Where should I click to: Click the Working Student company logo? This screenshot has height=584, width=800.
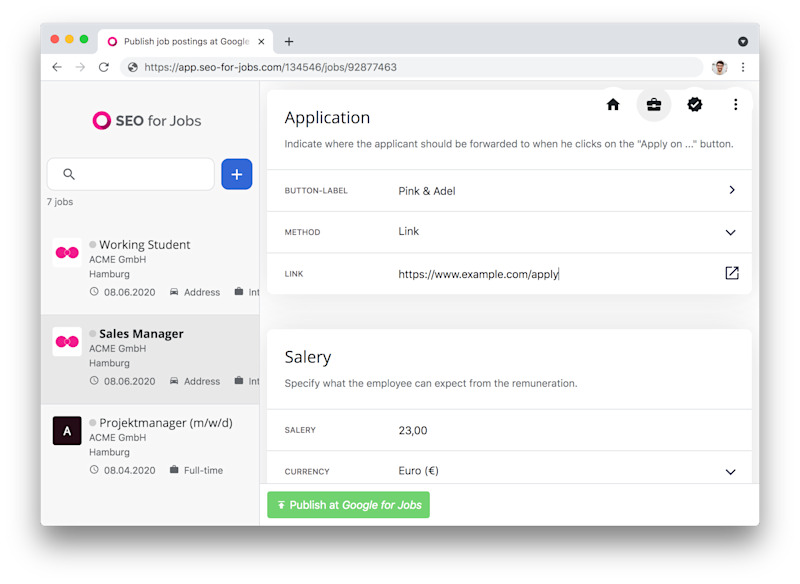click(67, 252)
